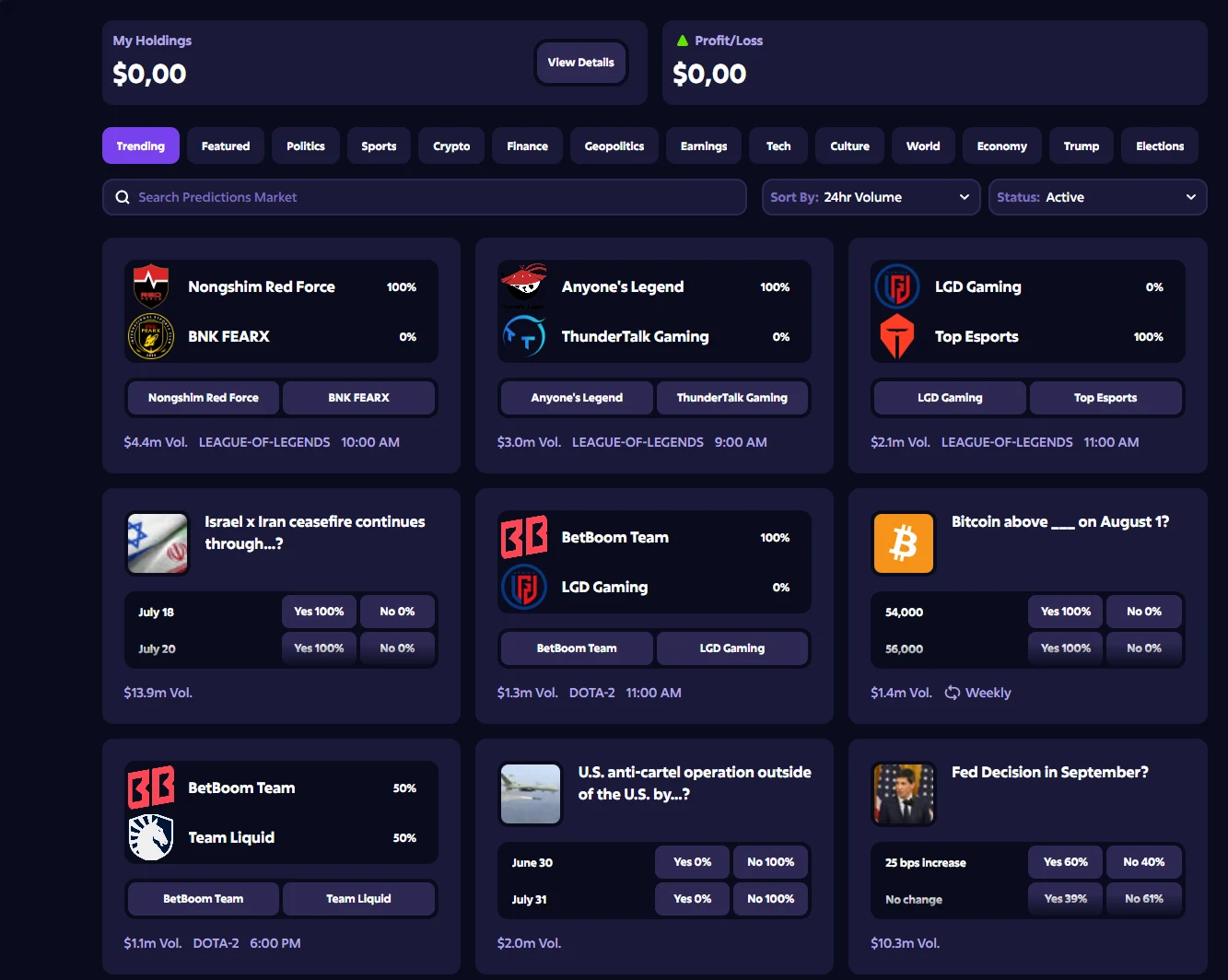Choose BetBoom Team button in Team Liquid card
Screen dimensions: 1228x980
coord(204,899)
